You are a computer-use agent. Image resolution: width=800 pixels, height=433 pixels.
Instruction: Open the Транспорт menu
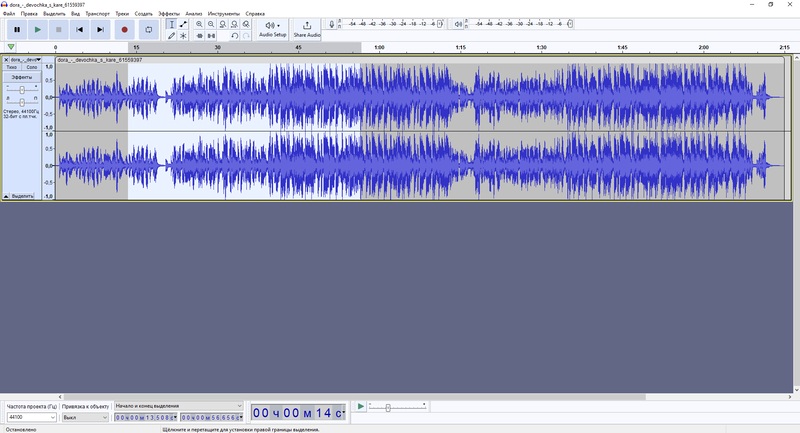pyautogui.click(x=98, y=13)
